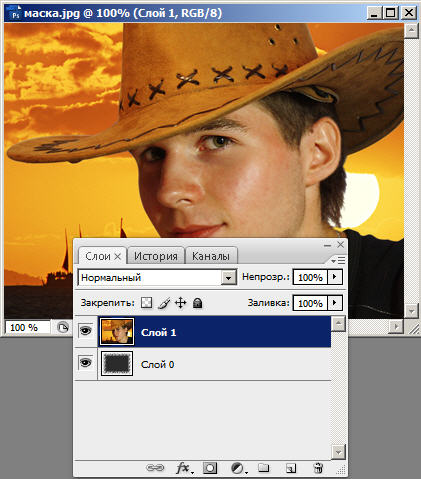Switch to the Каналы tab

pyautogui.click(x=211, y=256)
